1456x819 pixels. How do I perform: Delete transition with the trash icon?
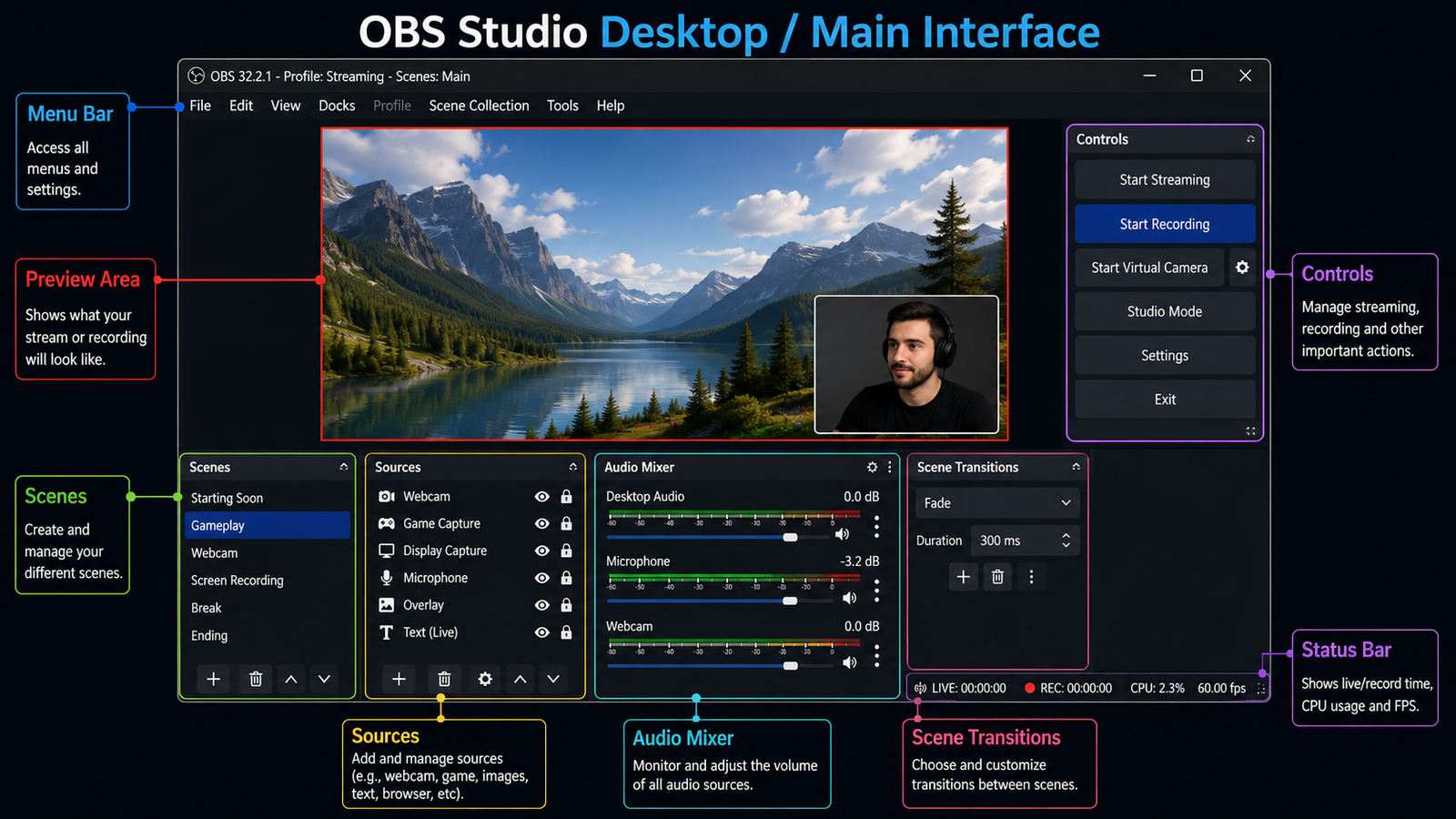click(997, 577)
